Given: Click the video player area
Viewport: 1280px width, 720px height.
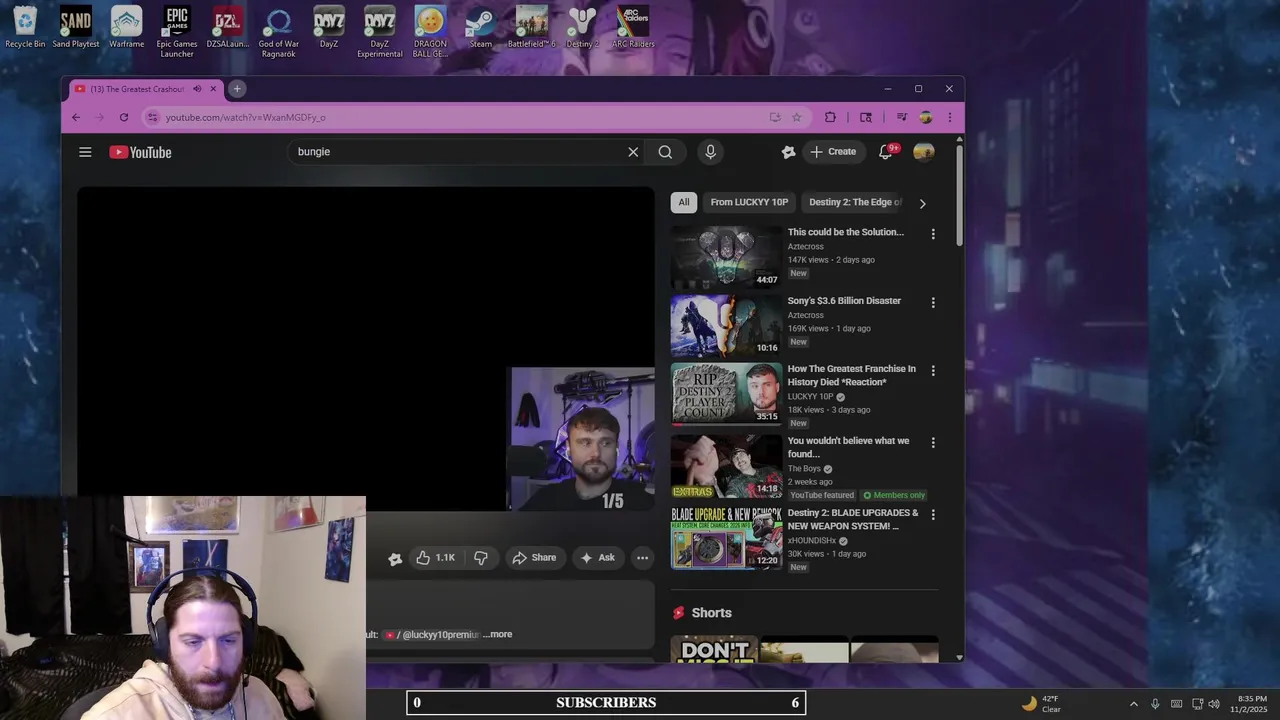Looking at the screenshot, I should (x=366, y=348).
